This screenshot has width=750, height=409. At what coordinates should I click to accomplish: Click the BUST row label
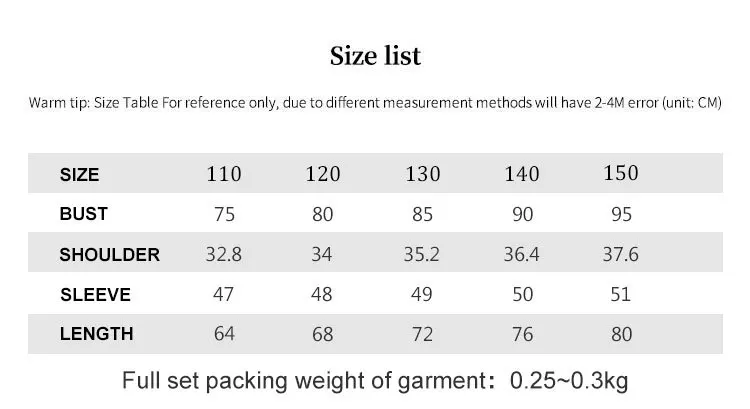84,214
